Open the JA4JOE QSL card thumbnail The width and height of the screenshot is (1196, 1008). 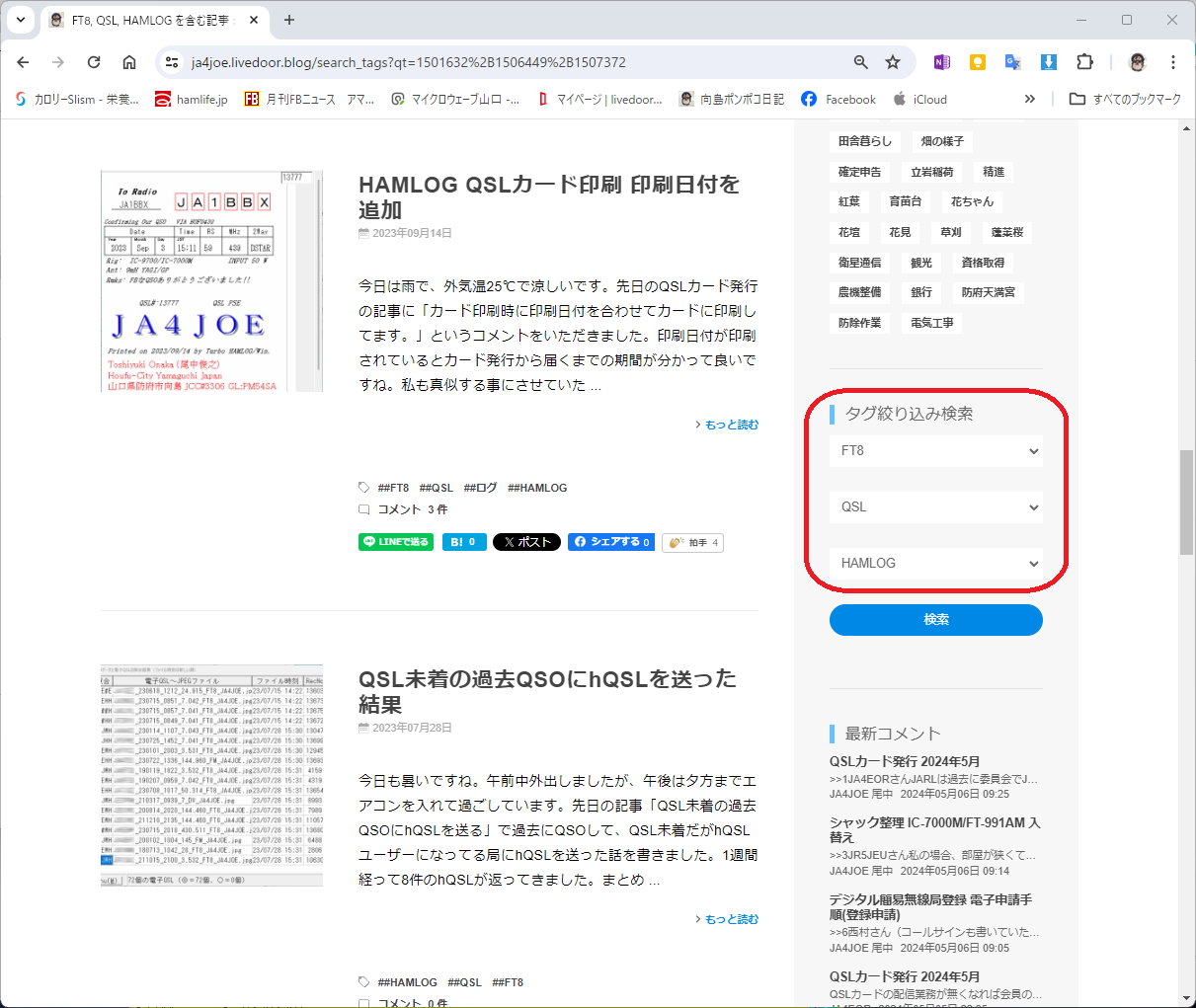click(211, 281)
